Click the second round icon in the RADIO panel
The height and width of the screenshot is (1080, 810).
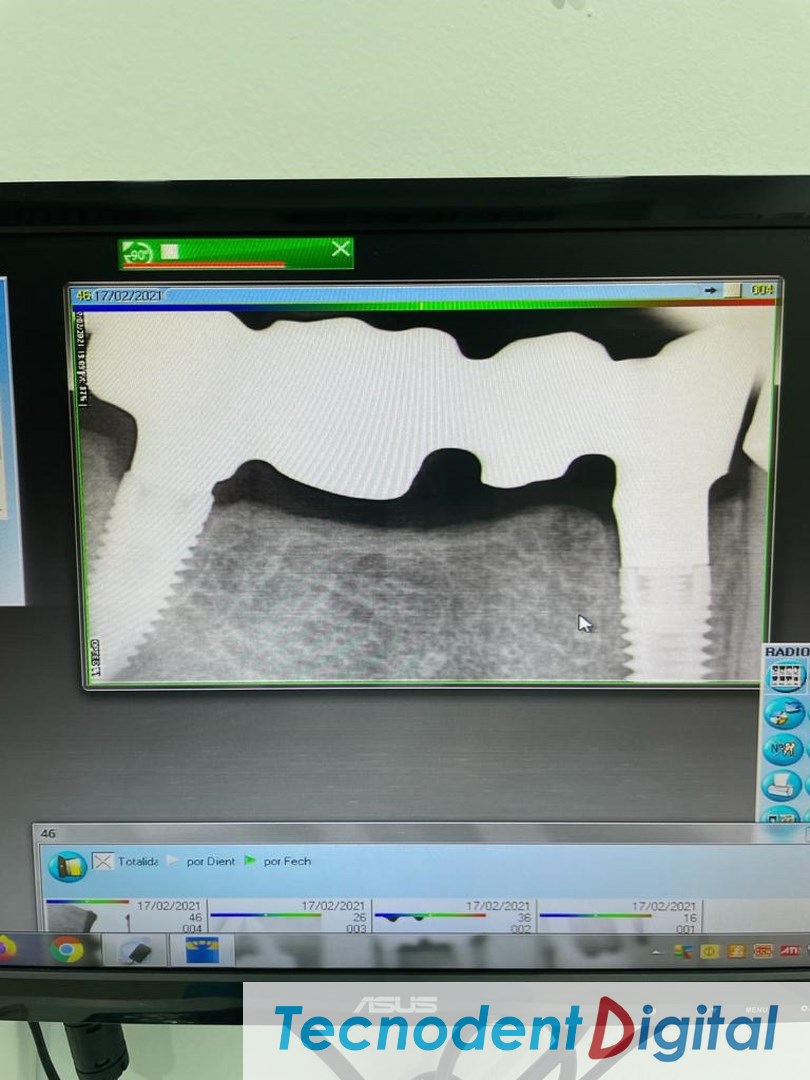pyautogui.click(x=785, y=713)
